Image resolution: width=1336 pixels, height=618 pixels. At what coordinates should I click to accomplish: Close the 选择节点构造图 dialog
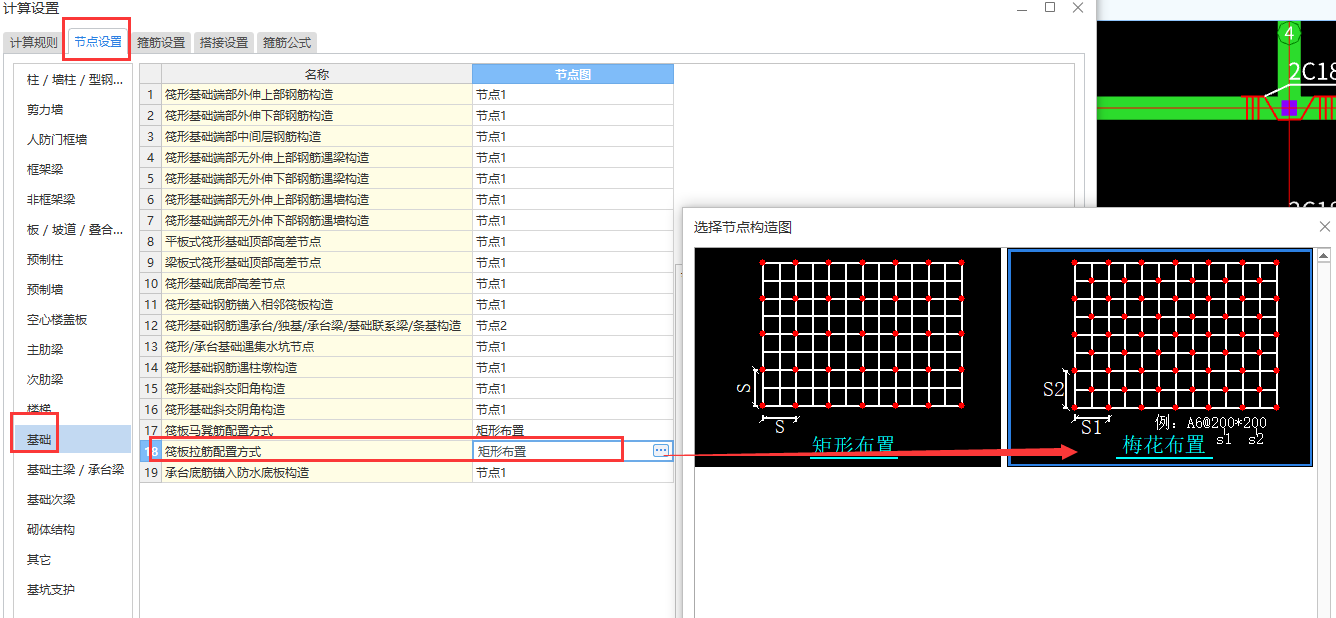[1325, 227]
